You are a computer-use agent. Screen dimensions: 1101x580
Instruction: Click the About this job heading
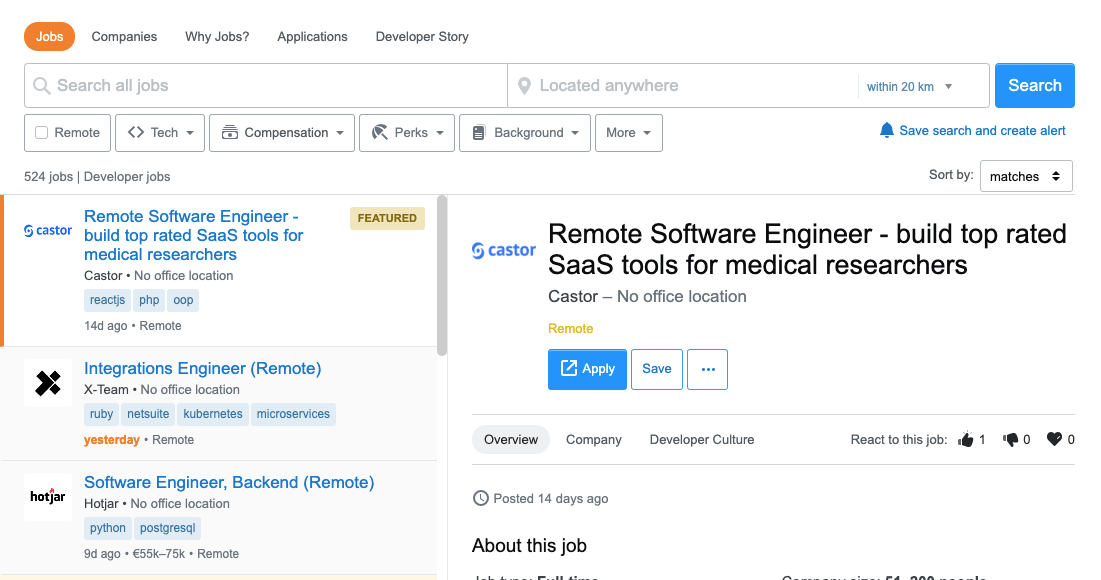coord(529,546)
